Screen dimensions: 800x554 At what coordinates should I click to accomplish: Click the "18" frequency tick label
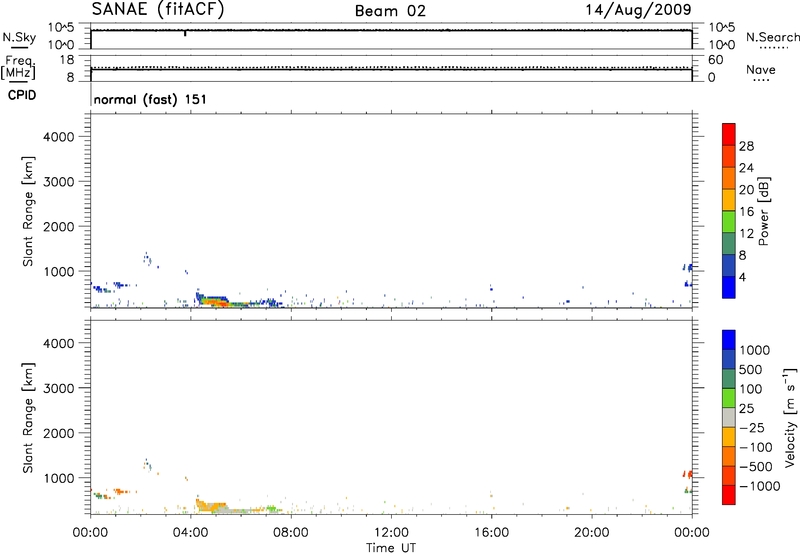[x=67, y=60]
